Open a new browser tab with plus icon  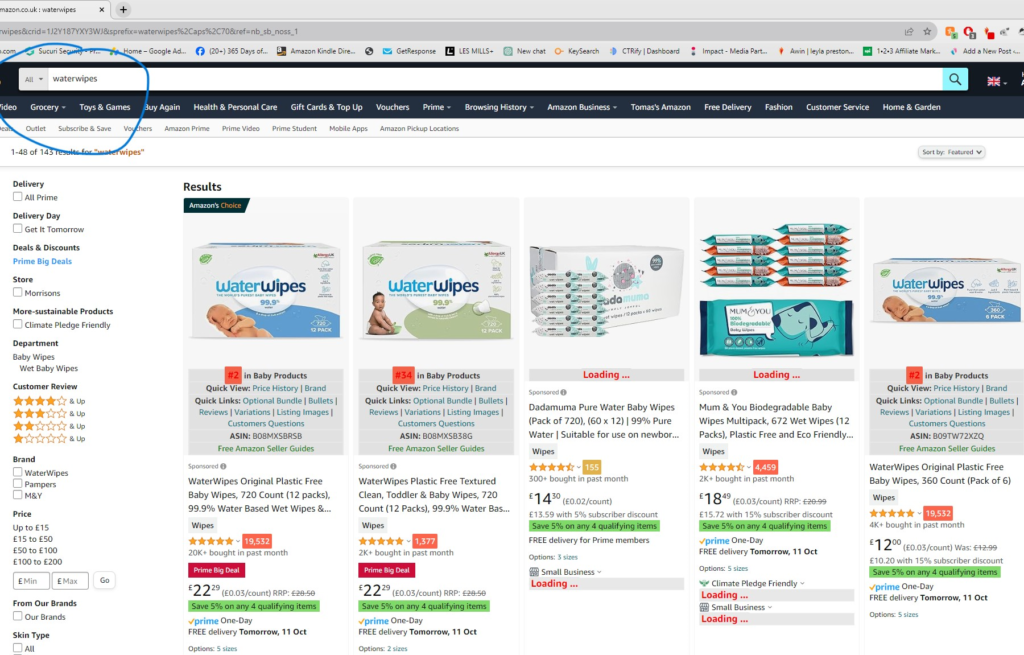click(x=123, y=9)
